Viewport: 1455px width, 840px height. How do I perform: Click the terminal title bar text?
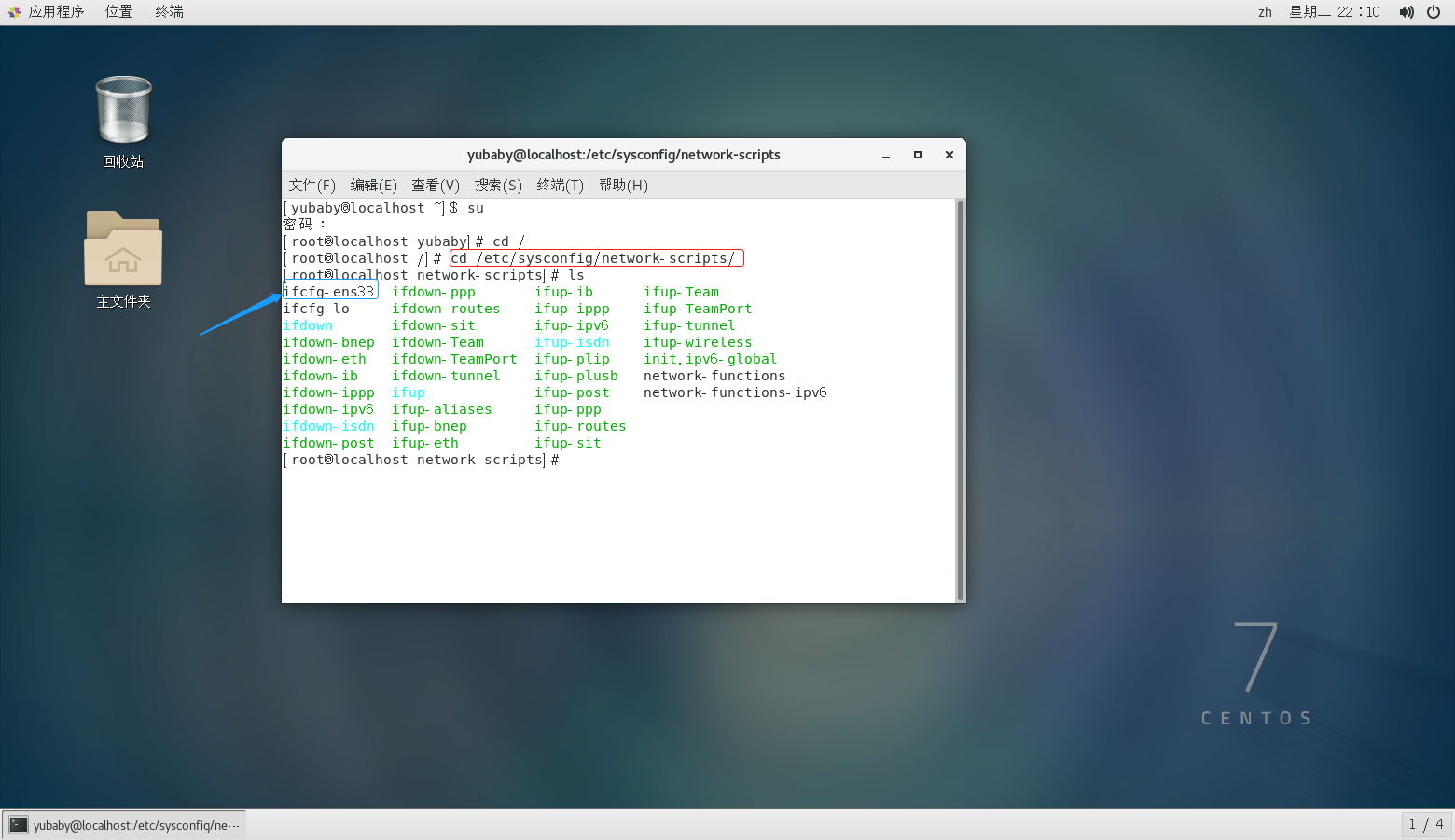click(623, 155)
